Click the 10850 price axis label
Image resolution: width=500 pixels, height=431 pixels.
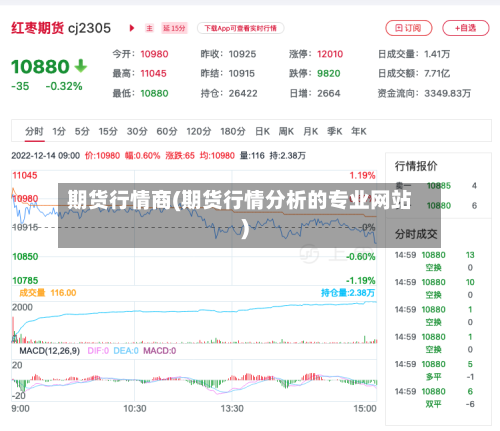[25, 257]
